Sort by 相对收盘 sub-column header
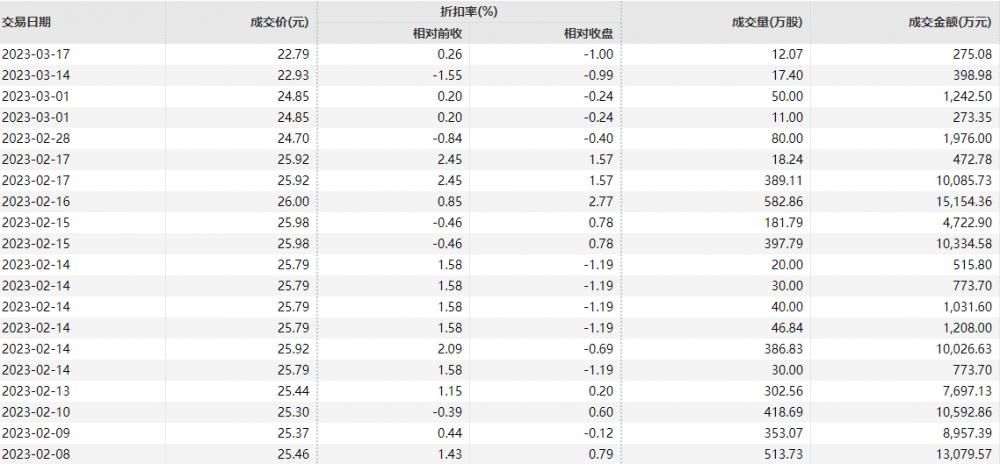This screenshot has width=1000, height=464. 589,34
